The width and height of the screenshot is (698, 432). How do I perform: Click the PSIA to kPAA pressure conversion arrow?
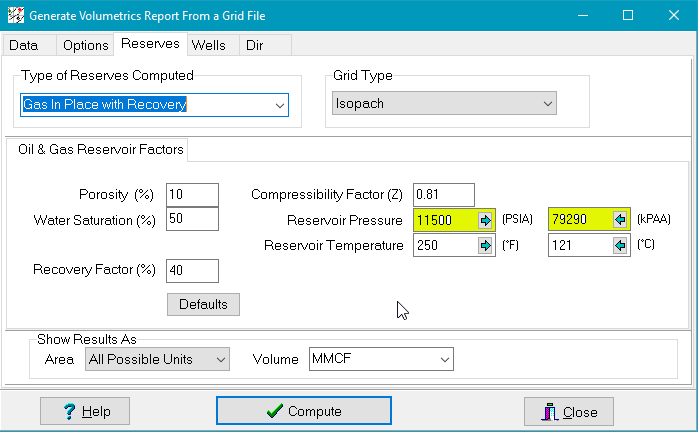(486, 220)
